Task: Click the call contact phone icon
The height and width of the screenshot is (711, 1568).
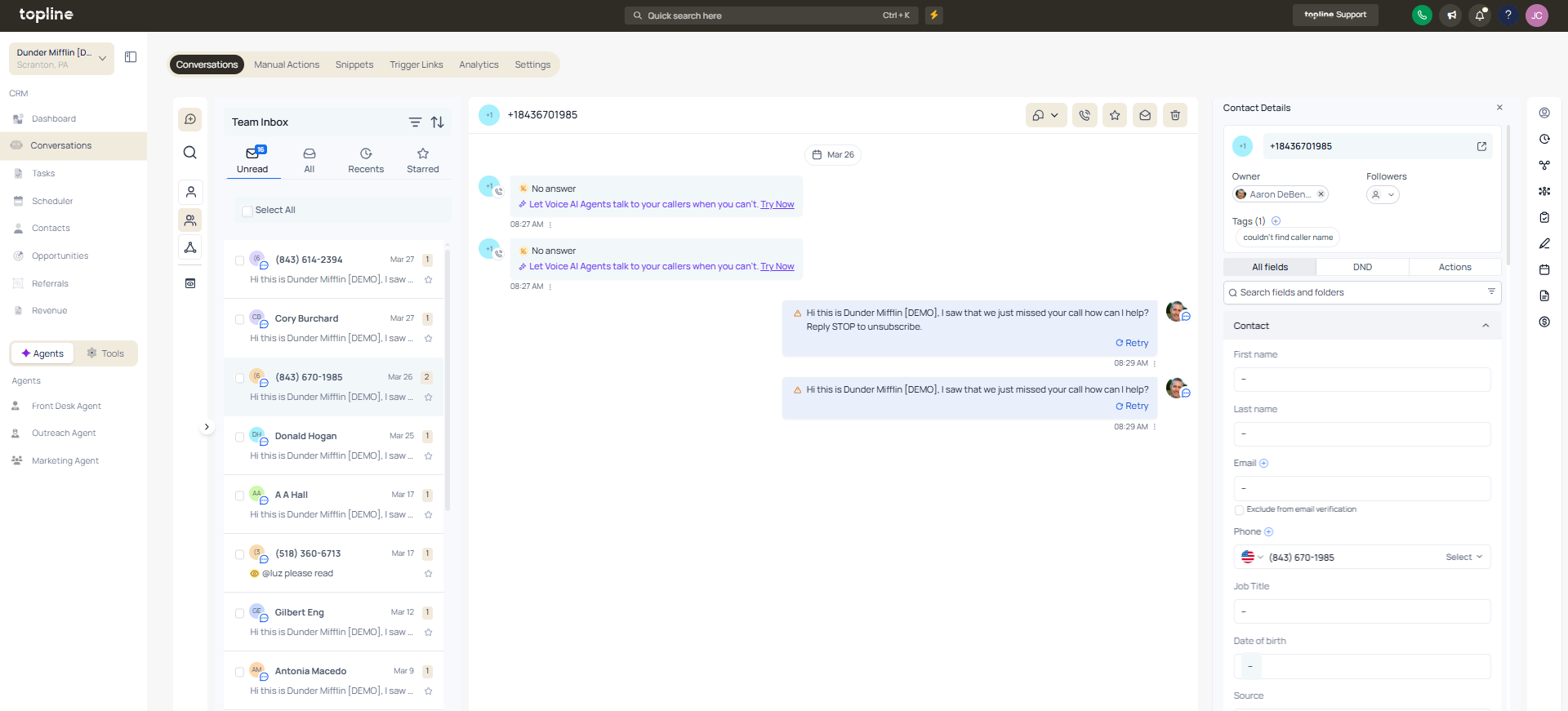Action: (x=1085, y=115)
